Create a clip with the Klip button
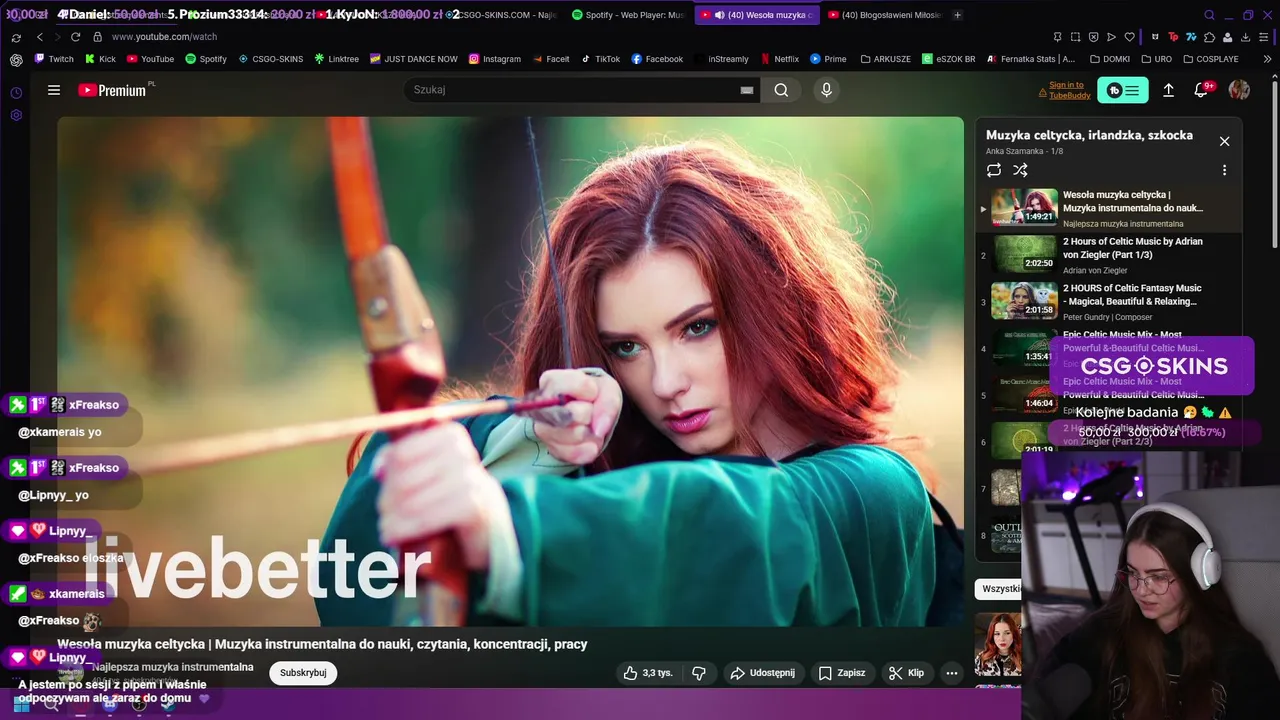The image size is (1280, 720). pyautogui.click(x=906, y=673)
